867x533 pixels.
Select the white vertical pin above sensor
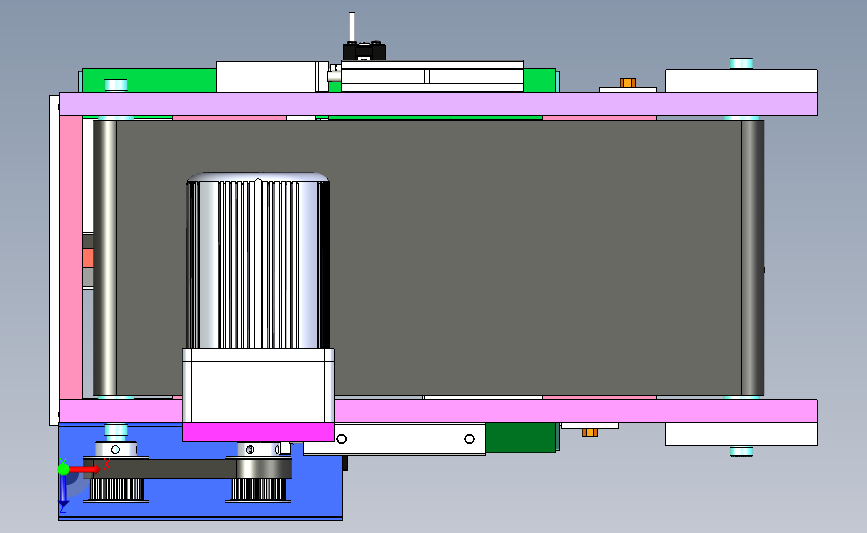[x=352, y=27]
